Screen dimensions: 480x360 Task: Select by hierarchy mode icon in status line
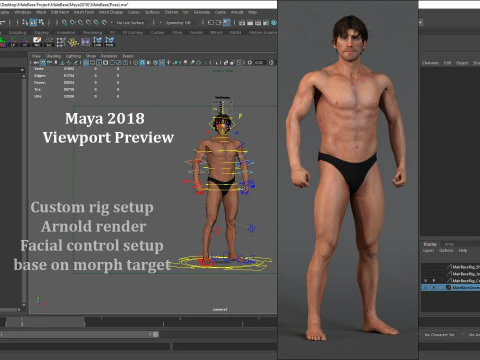[25, 22]
